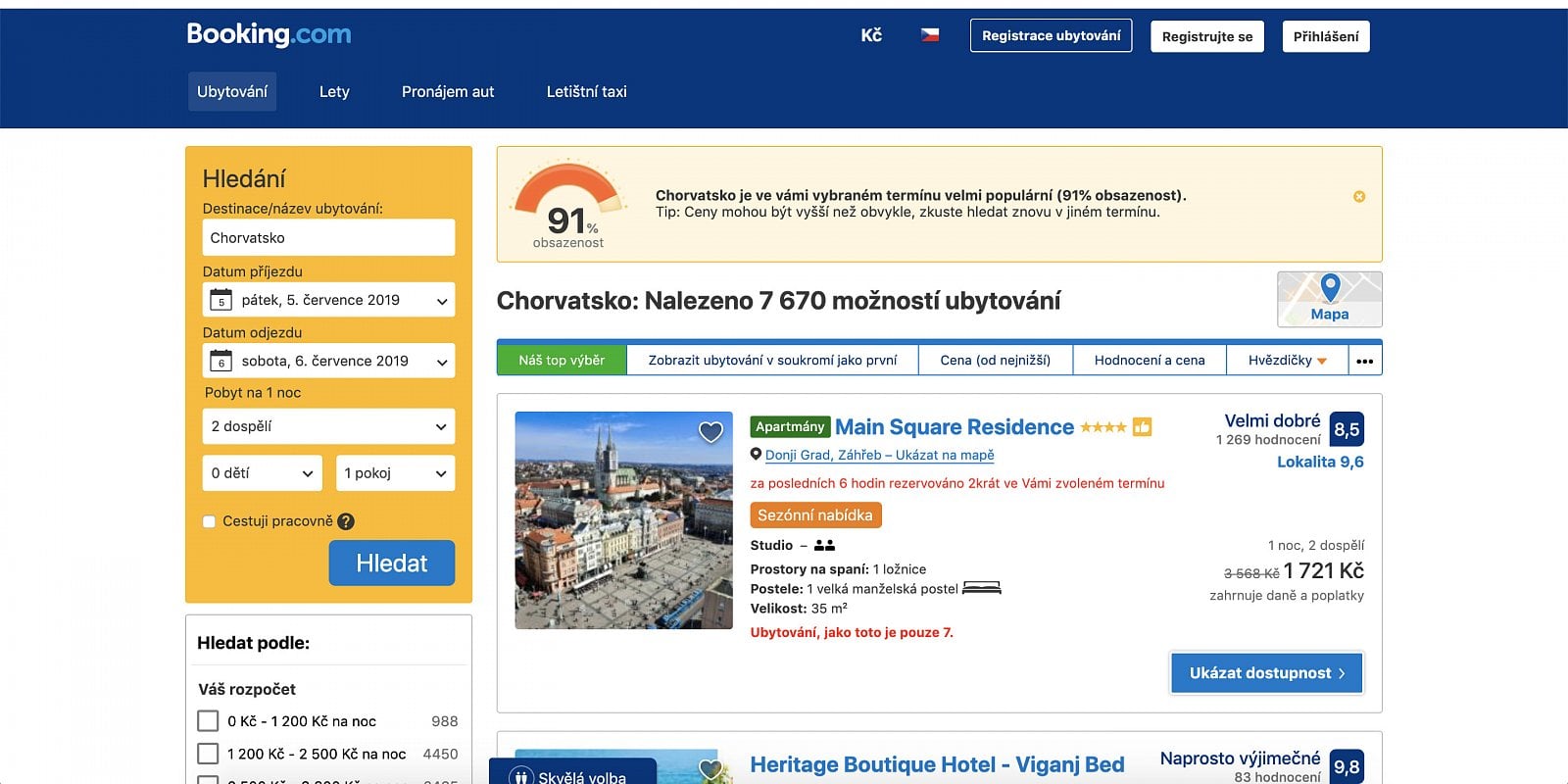Click the double bed icon
The image size is (1568, 784).
[982, 589]
